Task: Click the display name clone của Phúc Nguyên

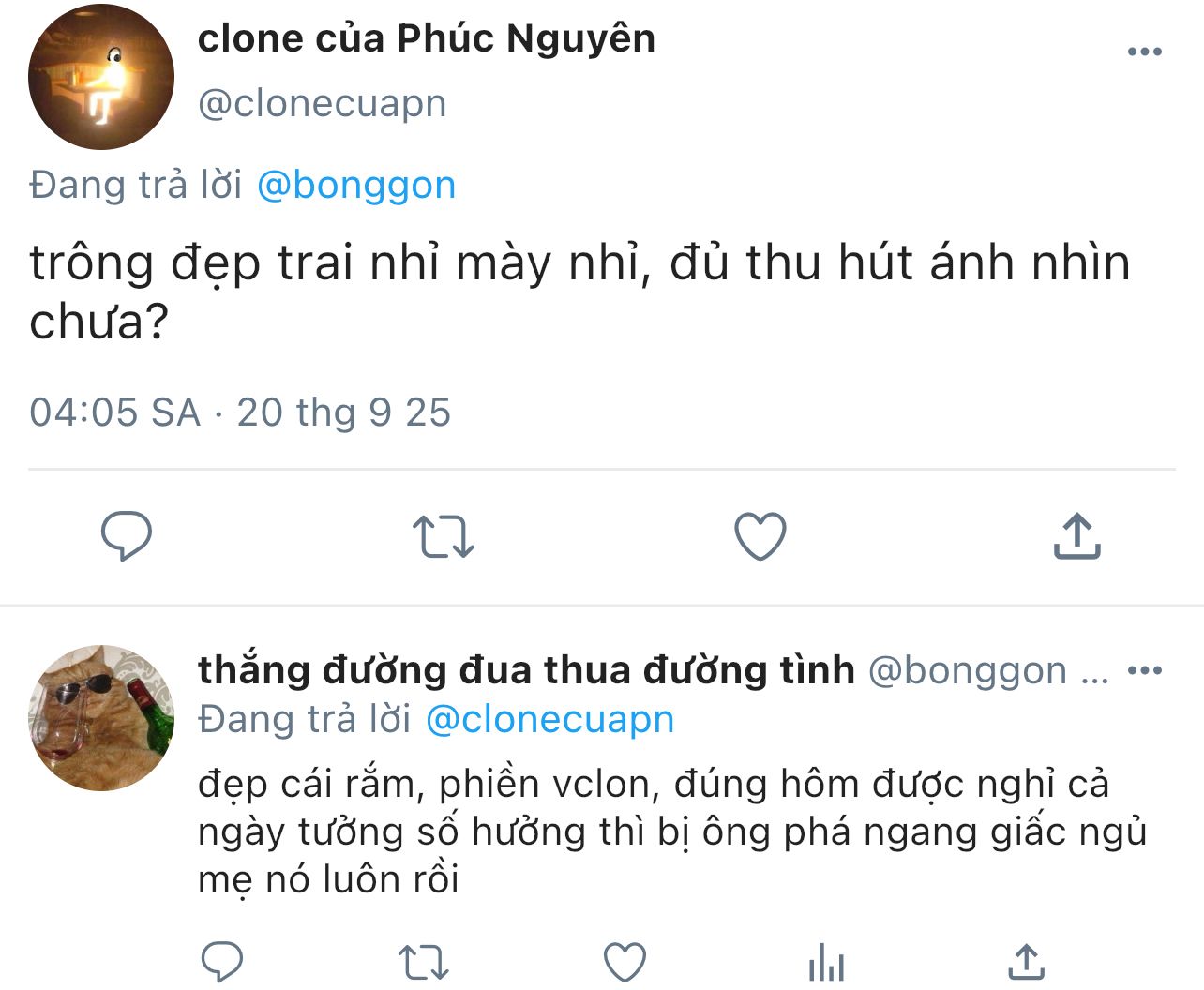Action: coord(427,38)
